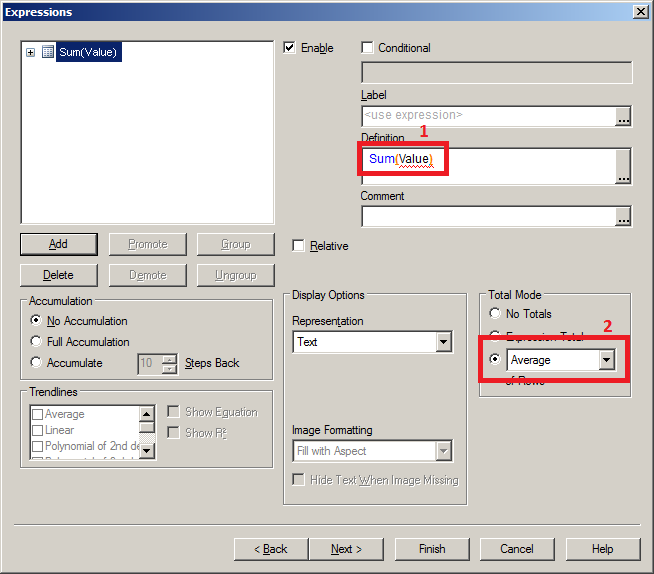The width and height of the screenshot is (654, 574).
Task: Click the Back button
Action: (271, 549)
